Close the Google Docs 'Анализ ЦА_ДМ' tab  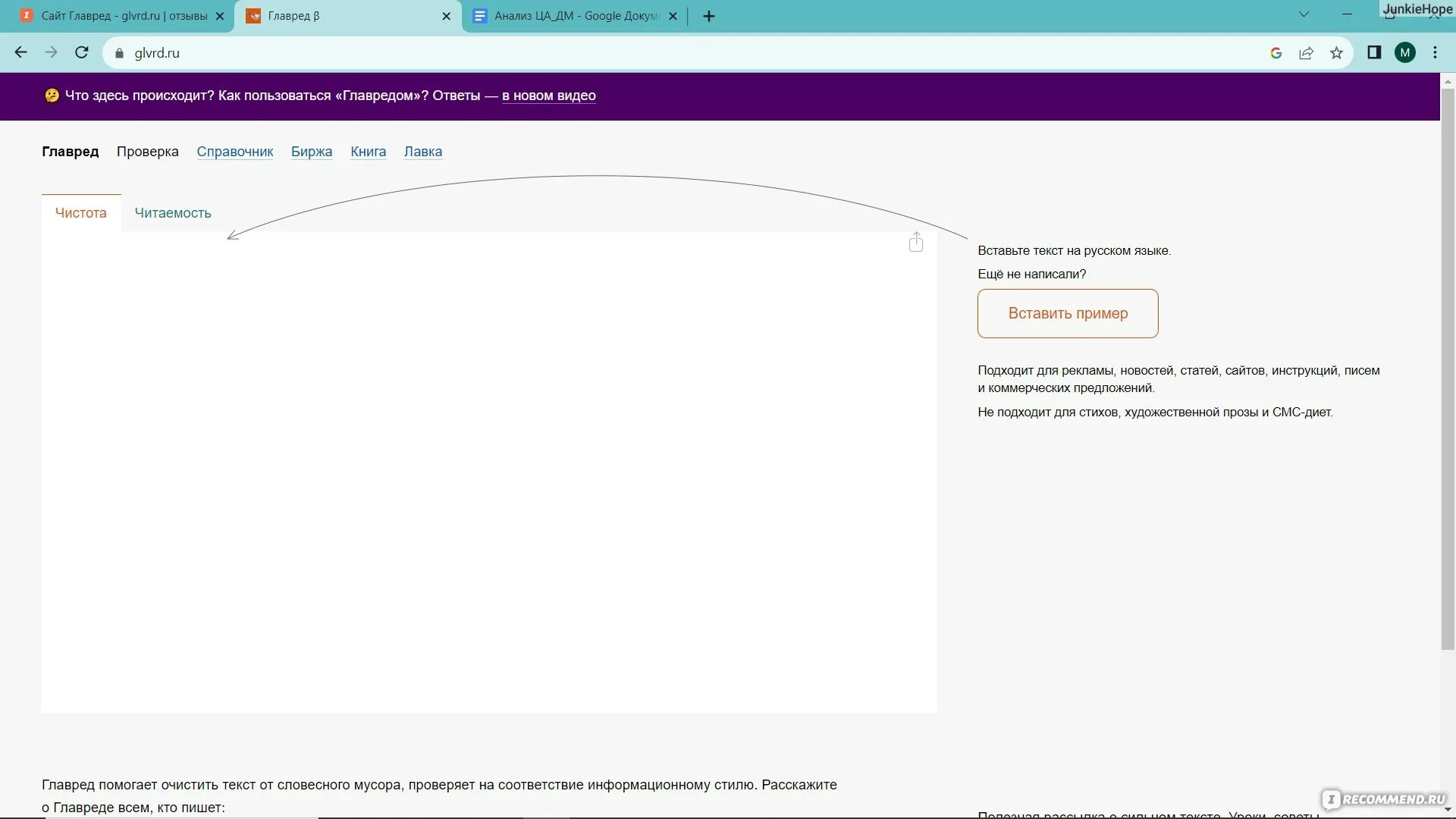[673, 16]
